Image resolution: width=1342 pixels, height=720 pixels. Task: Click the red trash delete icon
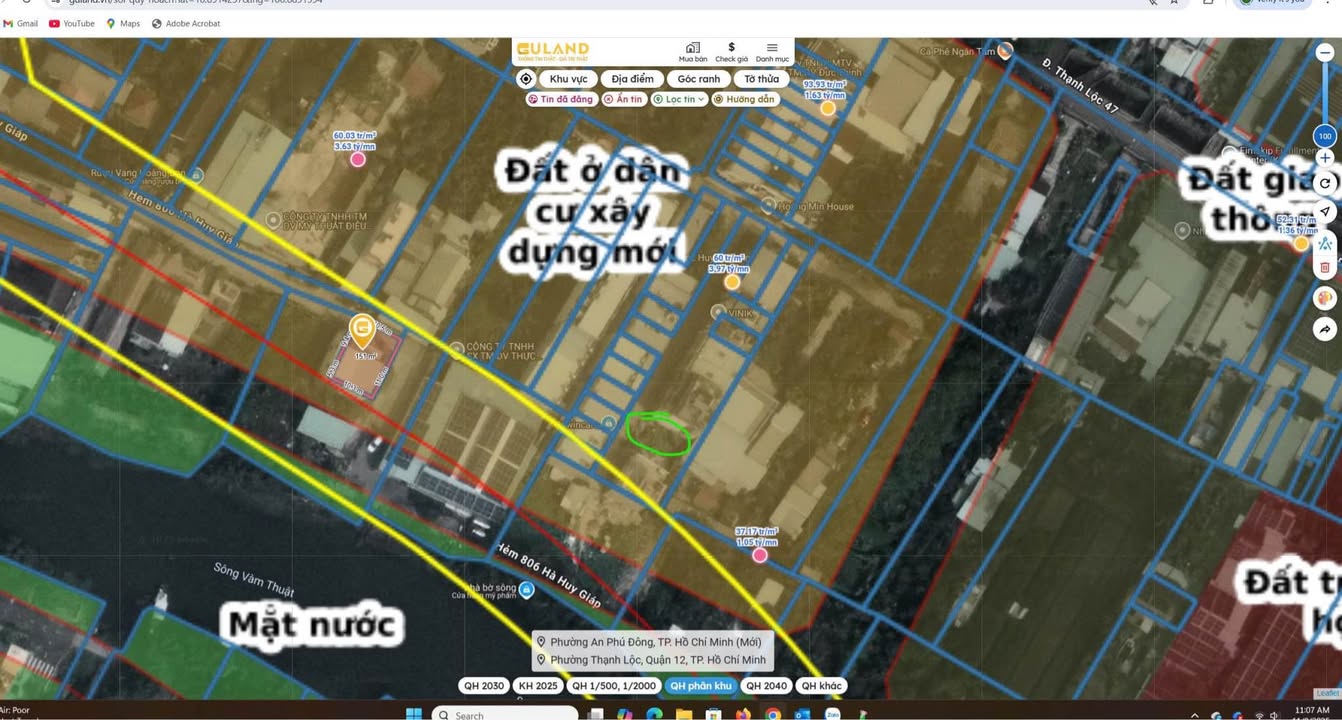[x=1325, y=267]
